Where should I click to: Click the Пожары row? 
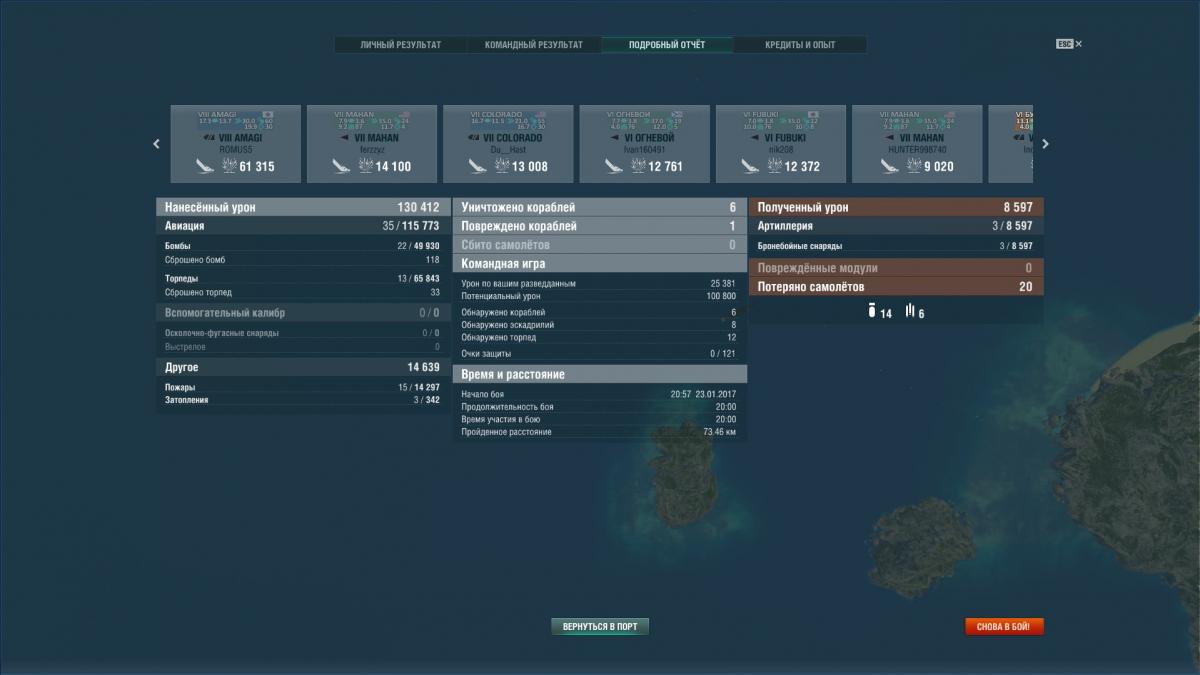(x=302, y=387)
